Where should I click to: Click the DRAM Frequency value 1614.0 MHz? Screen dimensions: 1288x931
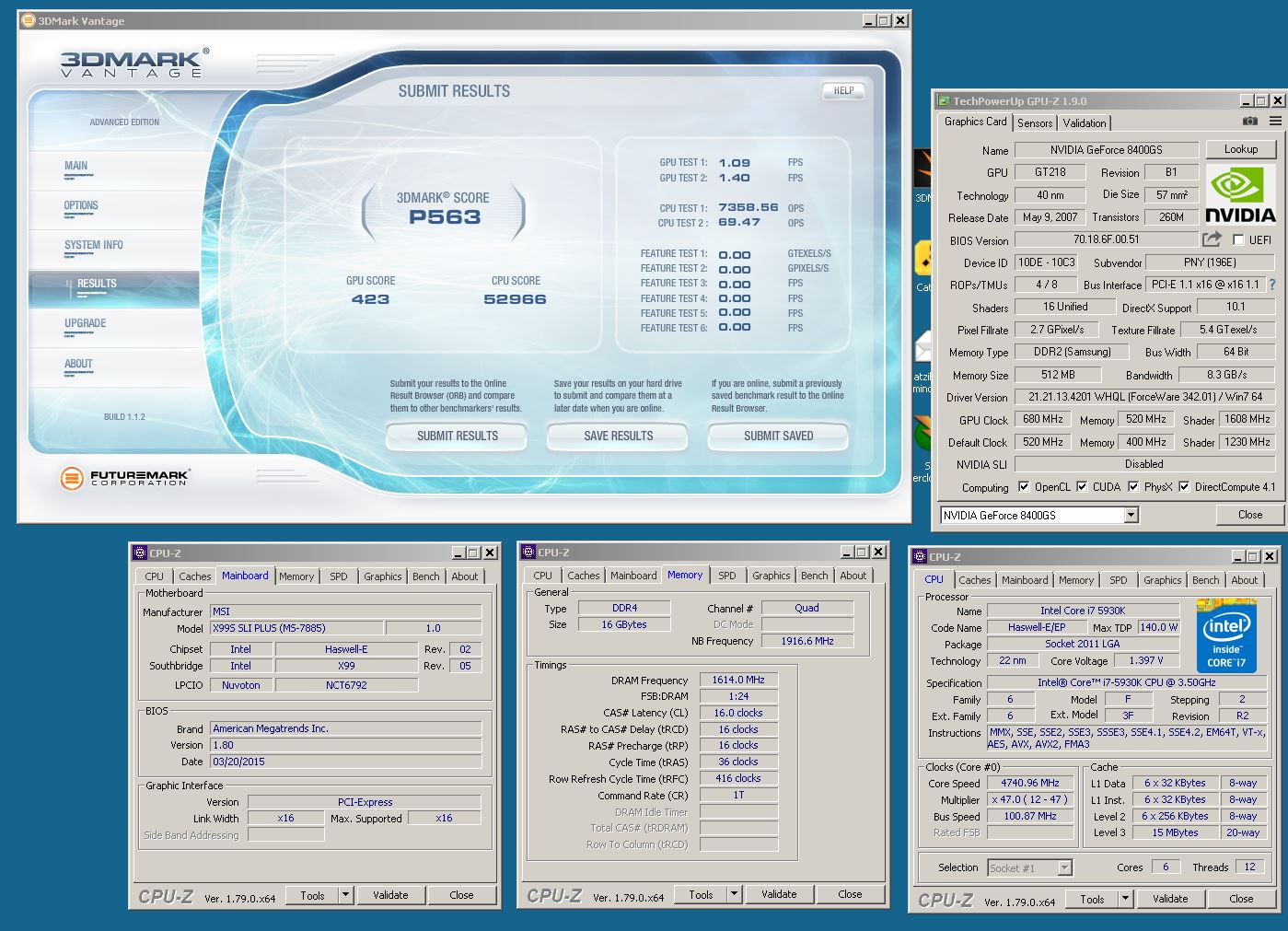[x=738, y=680]
